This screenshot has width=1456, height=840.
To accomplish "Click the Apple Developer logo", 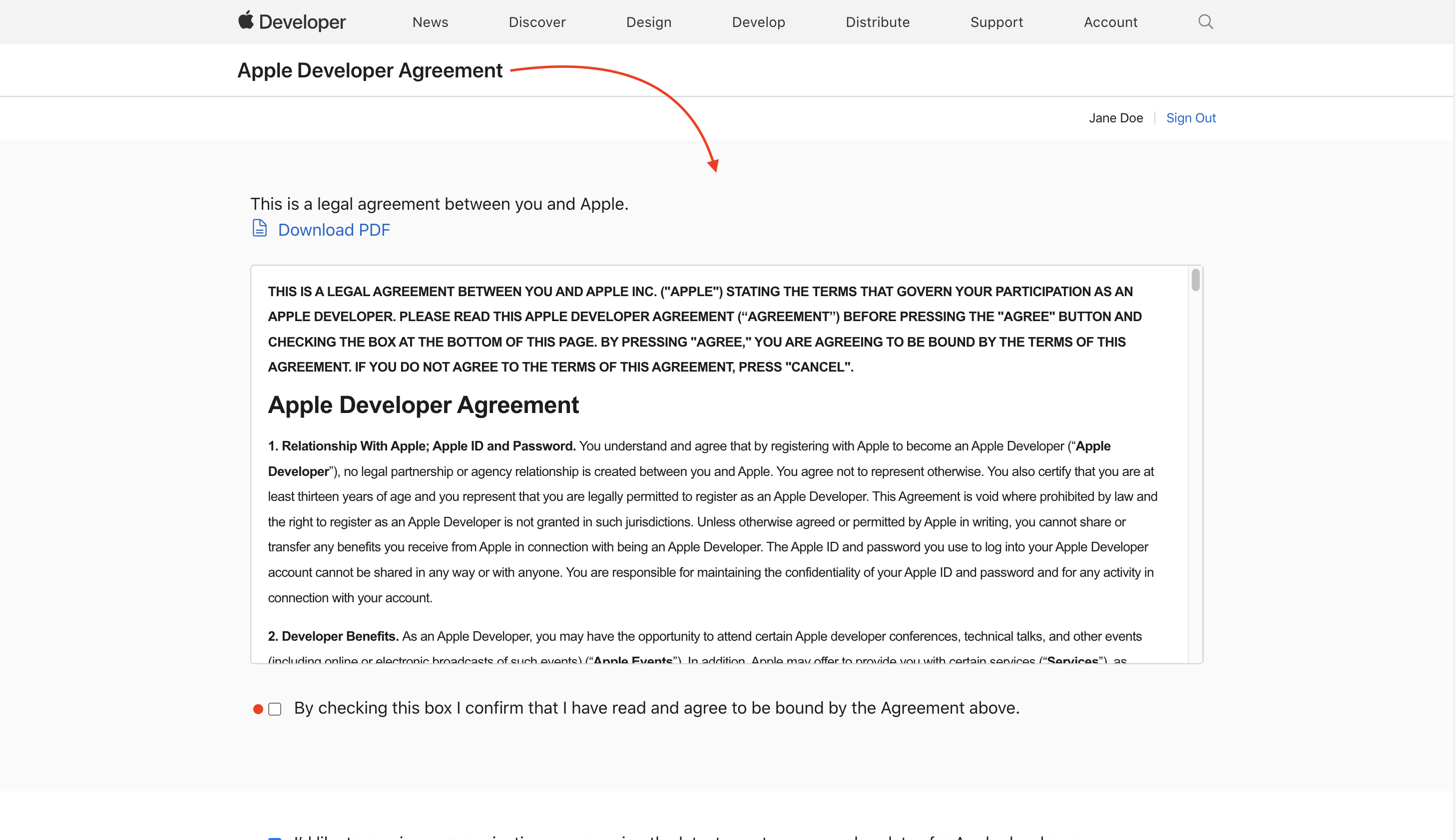I will point(291,21).
